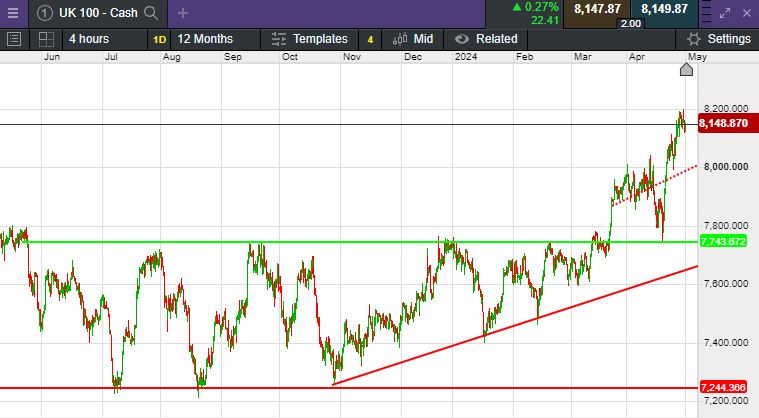Search for another instrument with magnifier icon
This screenshot has width=759, height=418.
pos(151,13)
